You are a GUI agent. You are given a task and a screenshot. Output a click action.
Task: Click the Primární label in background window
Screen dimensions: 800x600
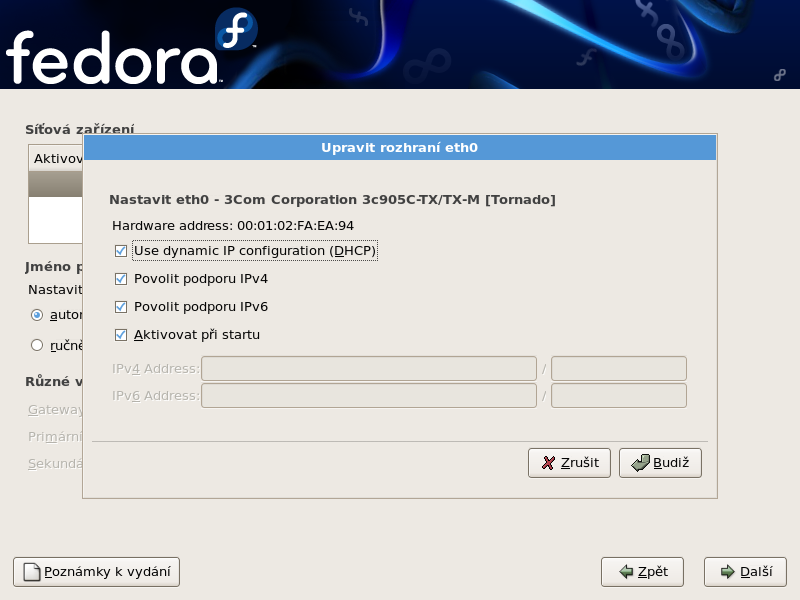coord(55,437)
